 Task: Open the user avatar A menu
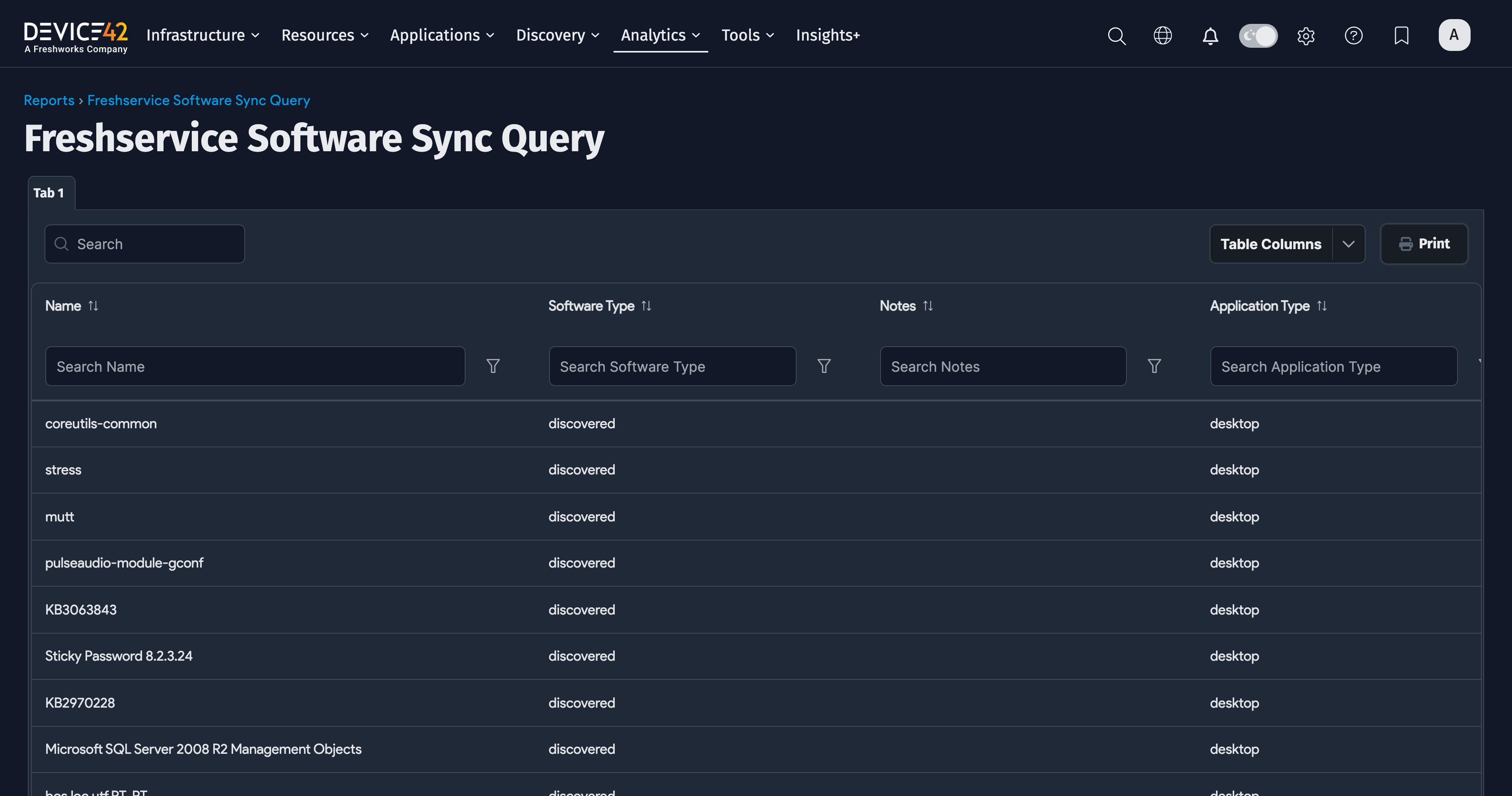pos(1454,35)
